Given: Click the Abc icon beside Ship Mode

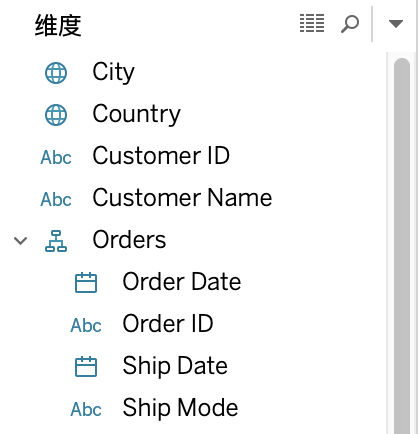Looking at the screenshot, I should click(x=86, y=409).
